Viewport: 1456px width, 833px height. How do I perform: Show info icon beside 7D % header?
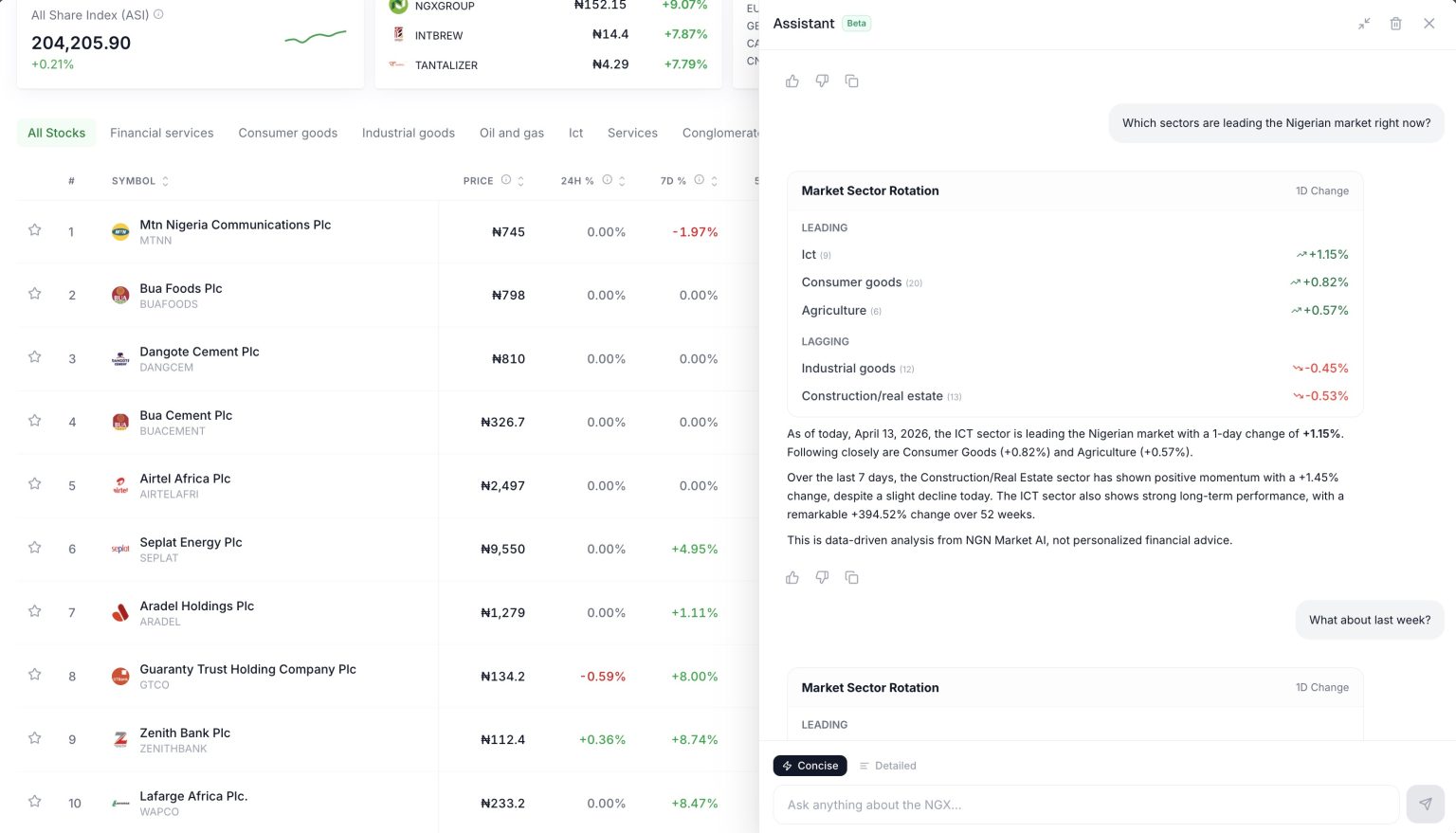(700, 180)
